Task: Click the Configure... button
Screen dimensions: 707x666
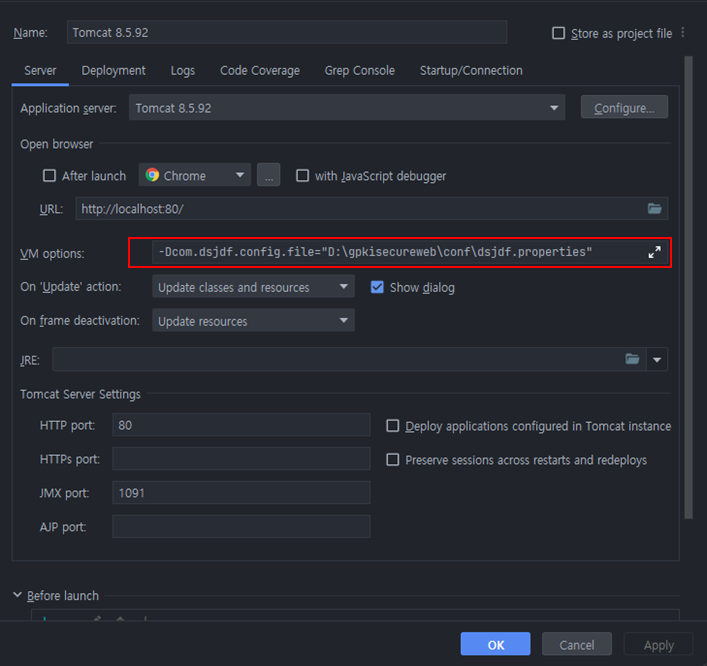Action: (x=624, y=108)
